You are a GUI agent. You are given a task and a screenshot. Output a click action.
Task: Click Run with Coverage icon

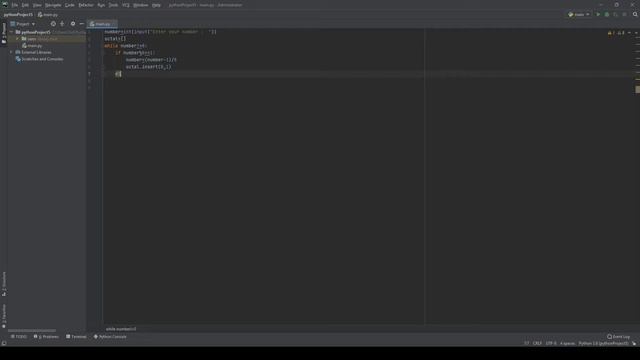[616, 15]
